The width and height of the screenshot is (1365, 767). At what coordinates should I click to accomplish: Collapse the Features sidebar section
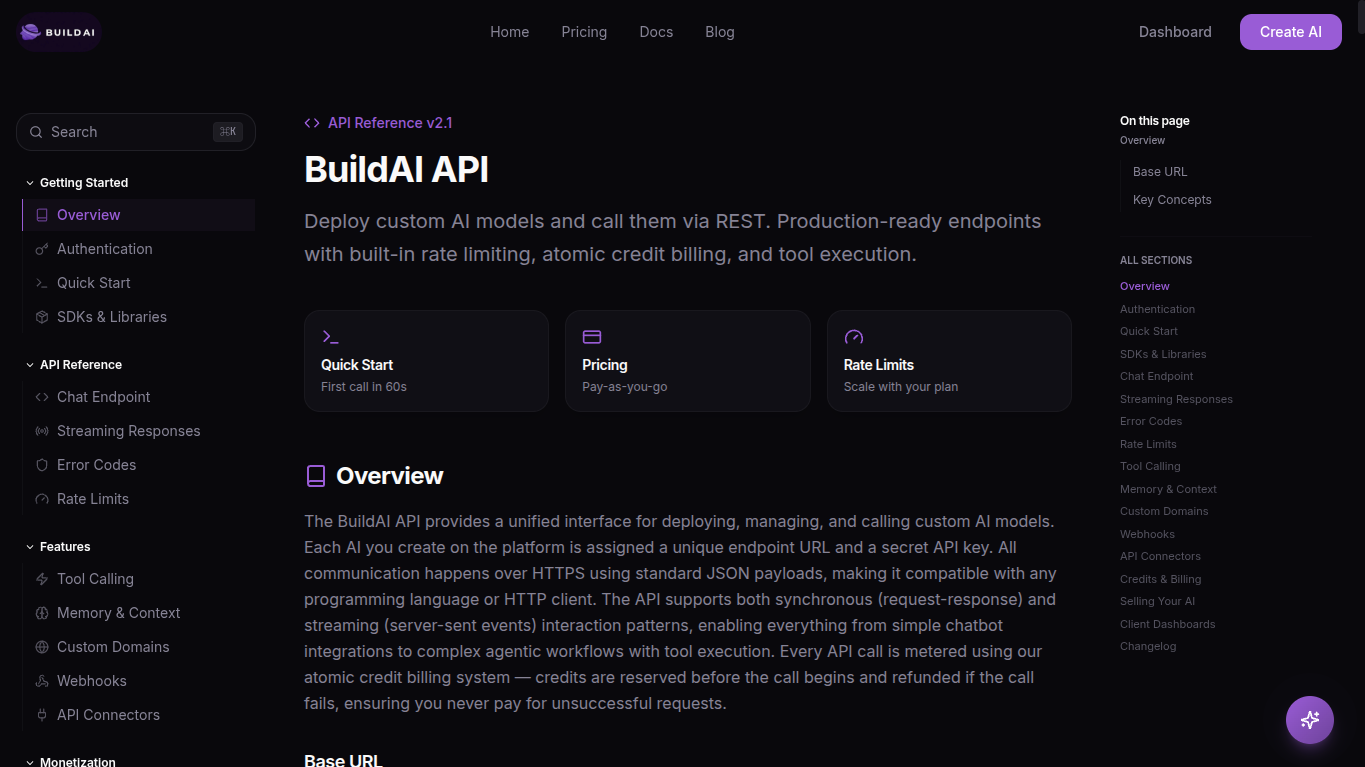57,547
